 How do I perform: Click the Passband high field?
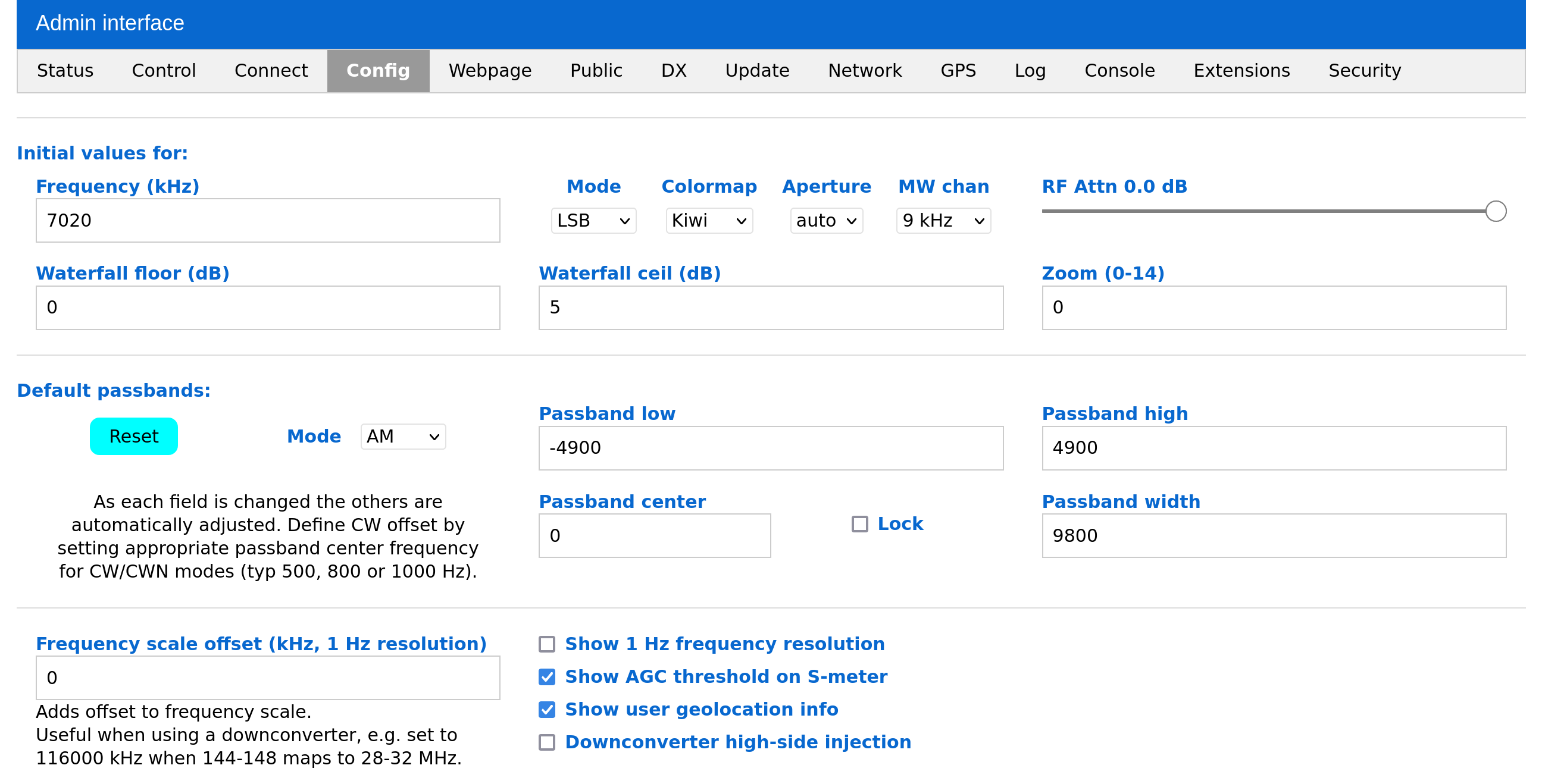pos(1274,448)
